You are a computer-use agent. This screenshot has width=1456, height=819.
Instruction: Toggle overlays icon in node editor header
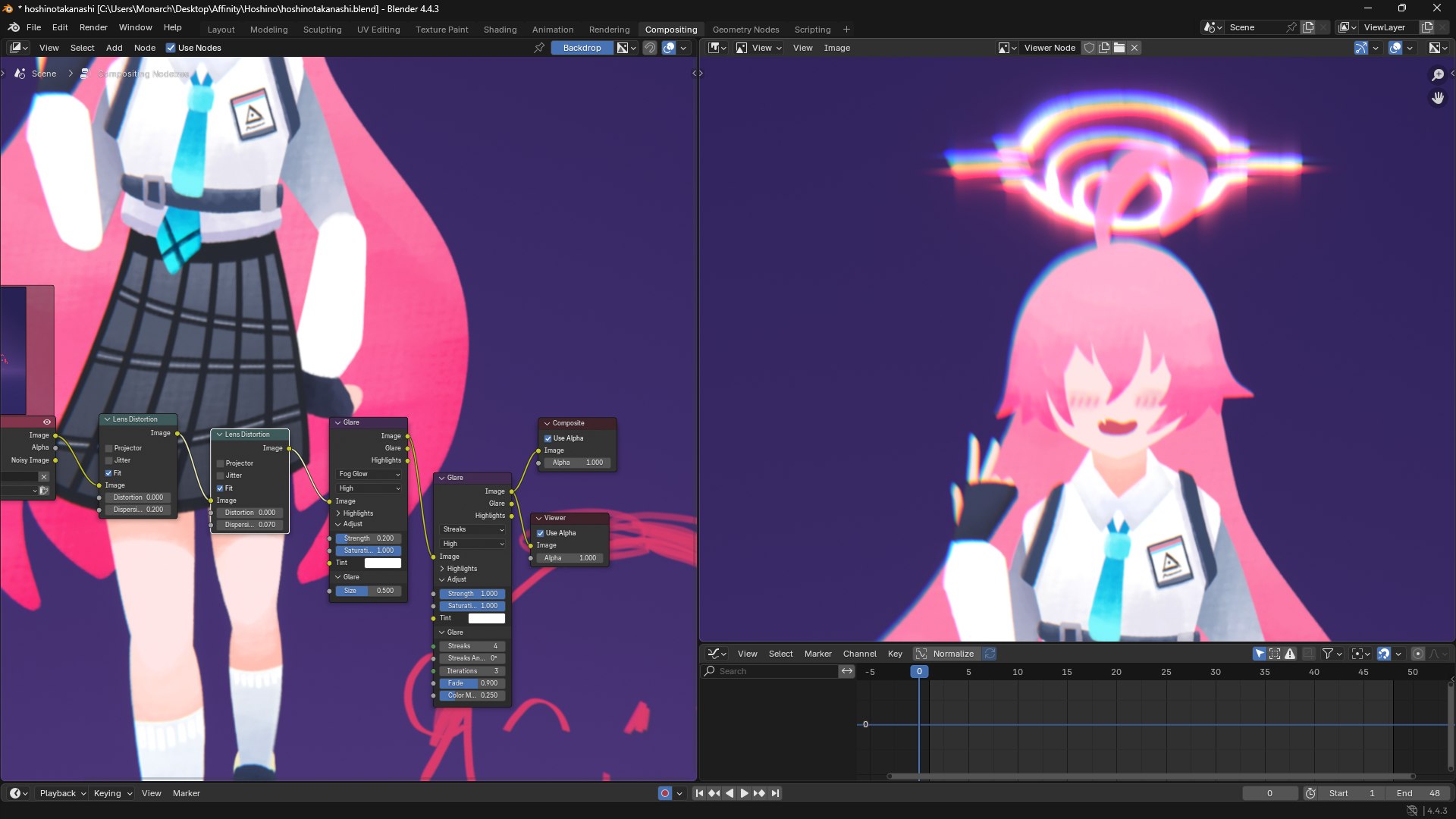(x=669, y=48)
